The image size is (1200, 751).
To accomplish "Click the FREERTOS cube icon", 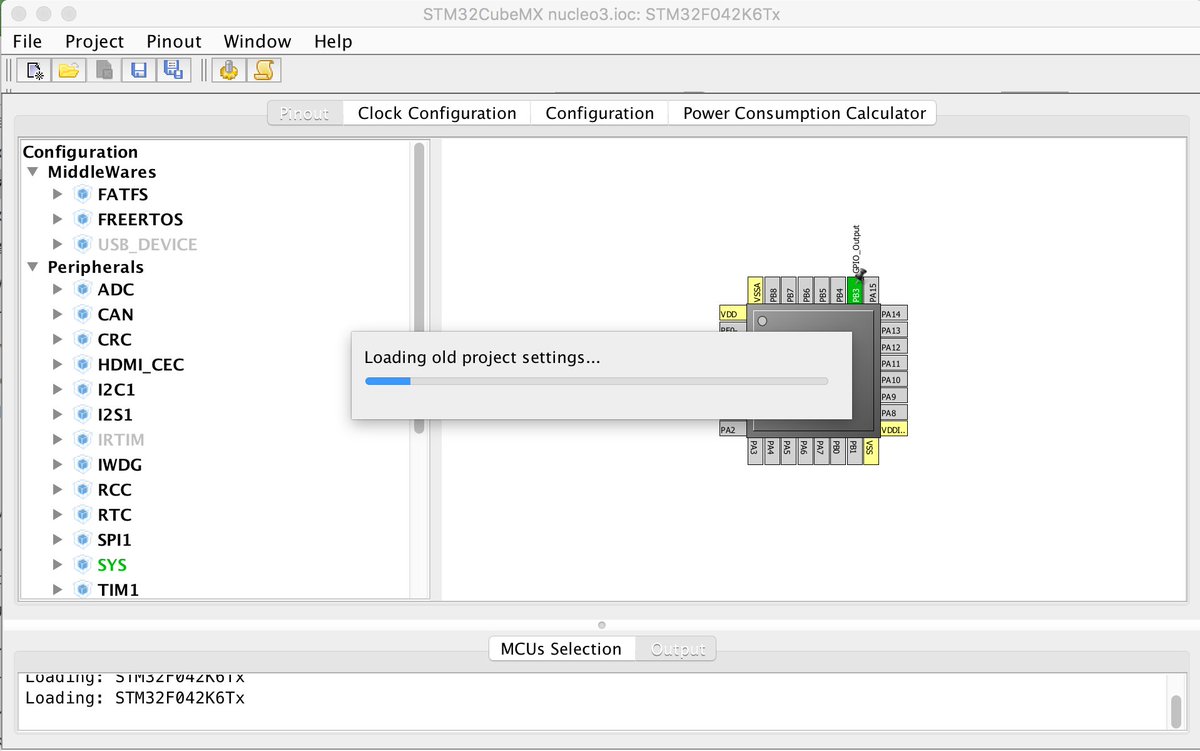I will (83, 219).
